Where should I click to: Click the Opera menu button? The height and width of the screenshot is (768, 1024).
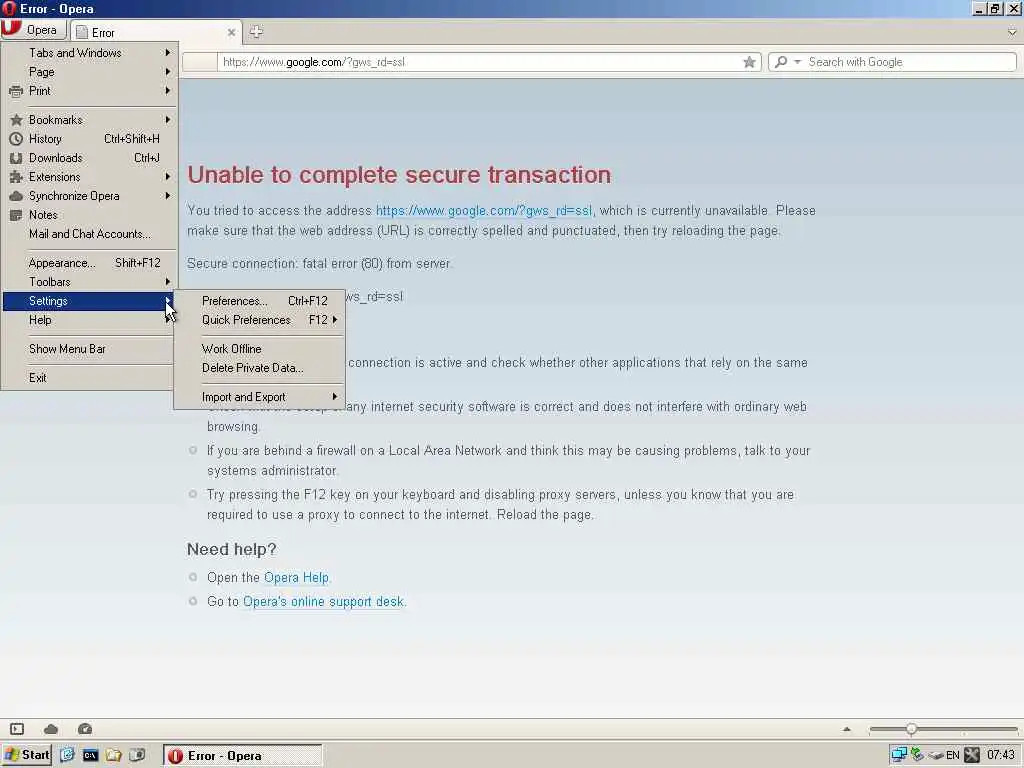(34, 30)
